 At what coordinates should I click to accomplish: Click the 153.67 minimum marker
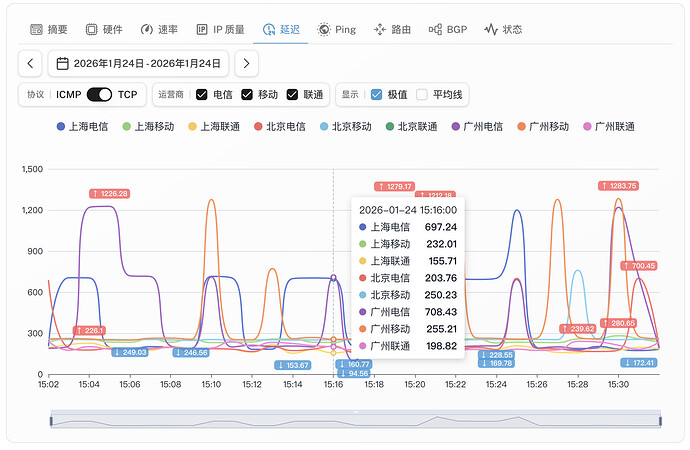coord(293,365)
